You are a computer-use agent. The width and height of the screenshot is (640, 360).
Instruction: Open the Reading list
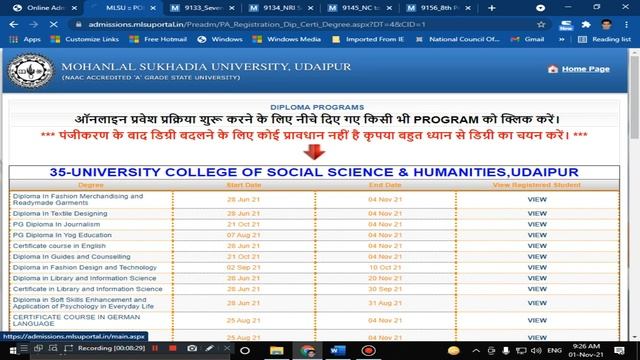tap(604, 39)
